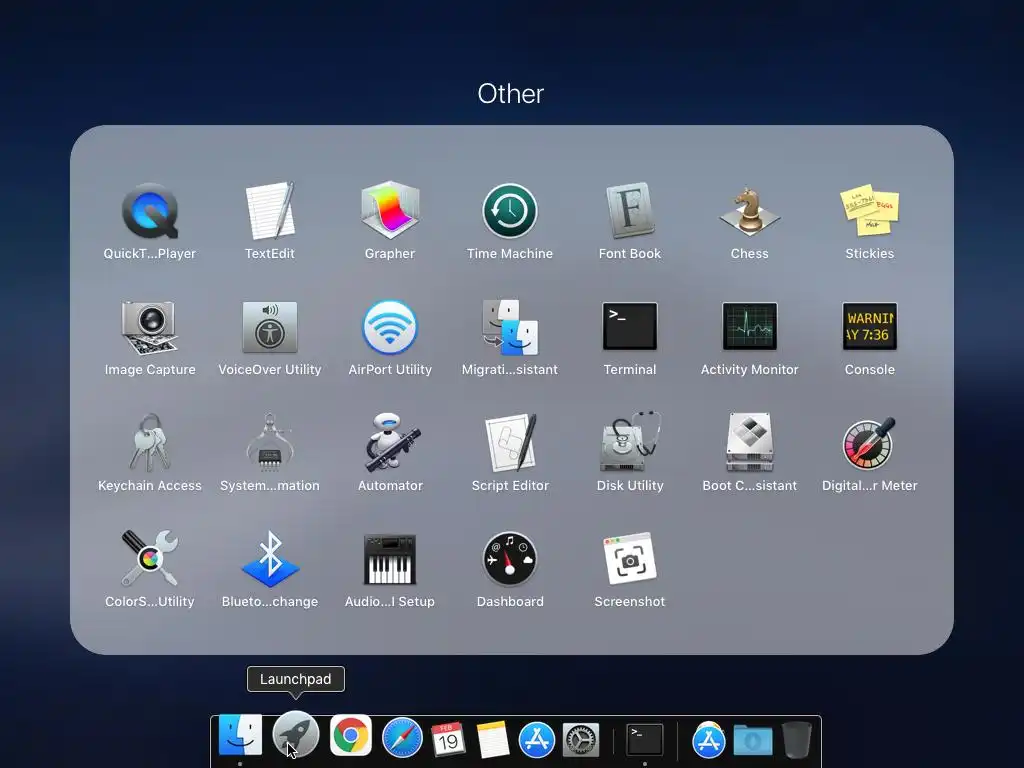1024x768 pixels.
Task: Launch Time Machine
Action: 510,211
